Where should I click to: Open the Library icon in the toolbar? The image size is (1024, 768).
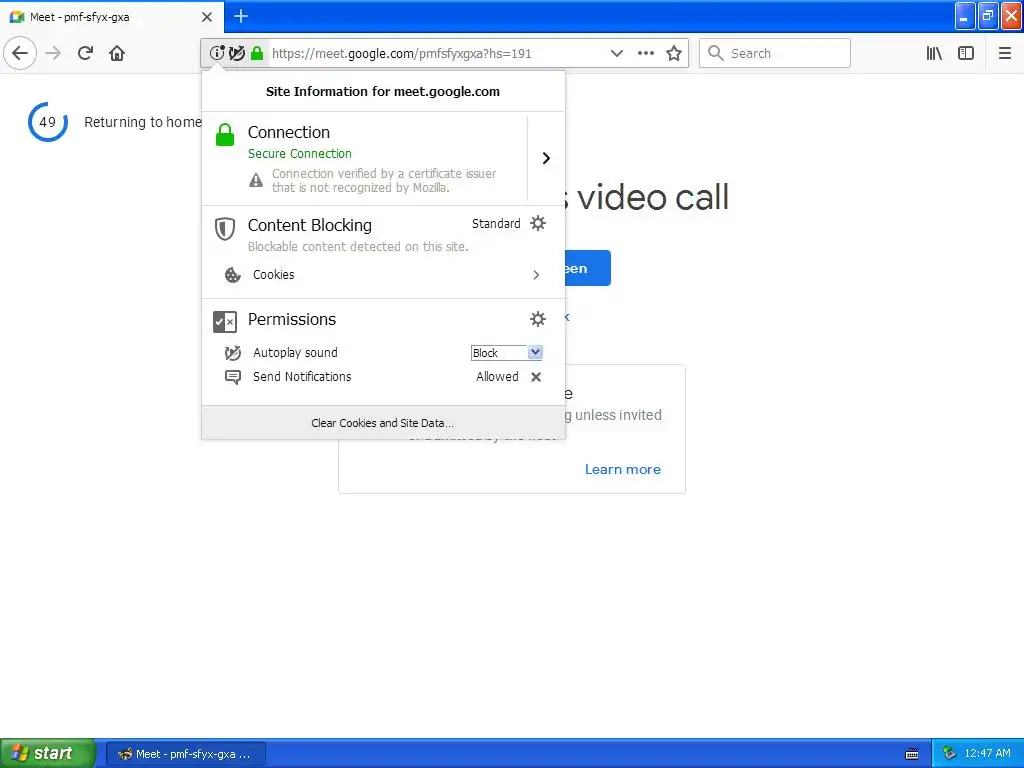click(x=934, y=53)
